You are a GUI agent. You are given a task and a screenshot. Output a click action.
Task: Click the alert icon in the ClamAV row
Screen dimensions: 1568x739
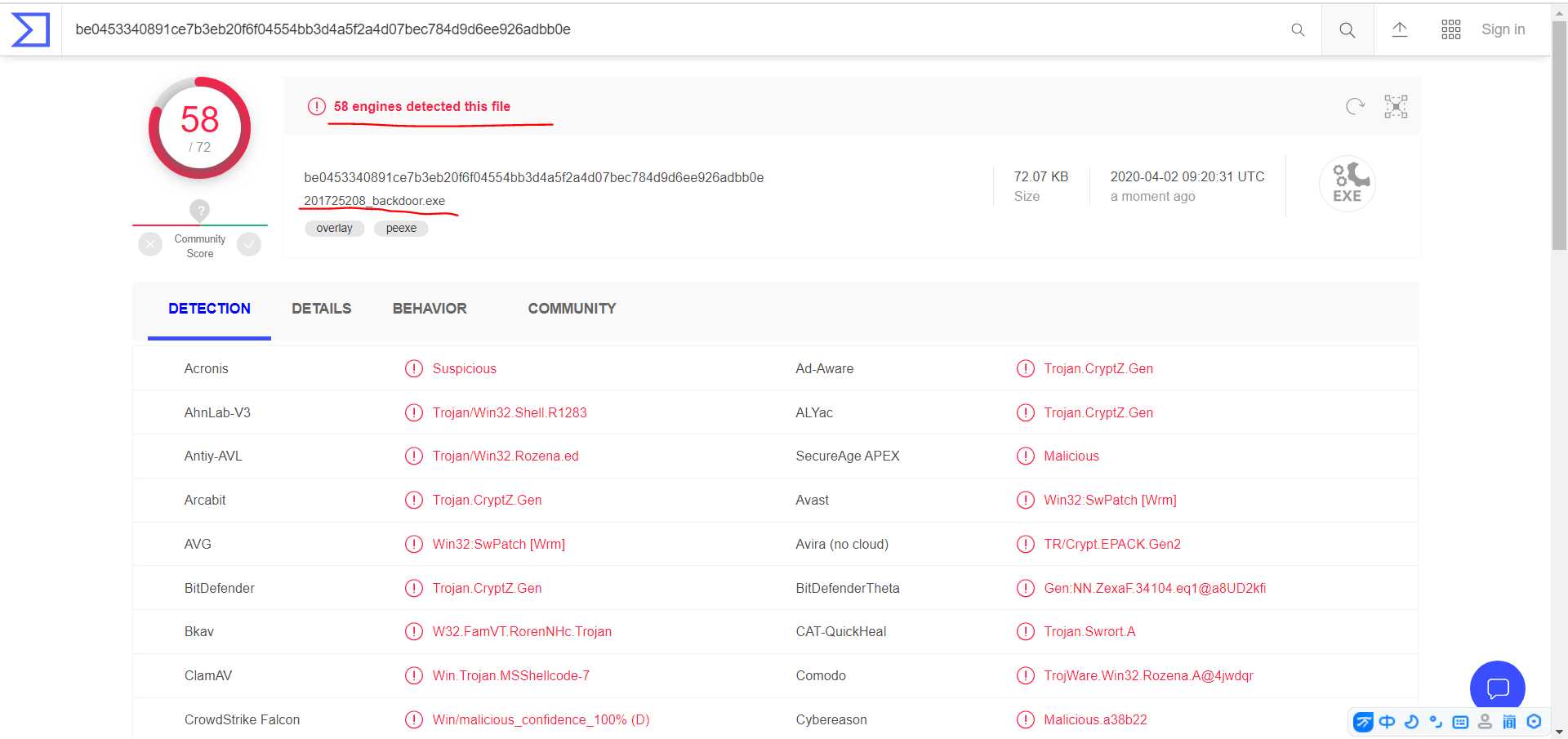click(x=414, y=676)
